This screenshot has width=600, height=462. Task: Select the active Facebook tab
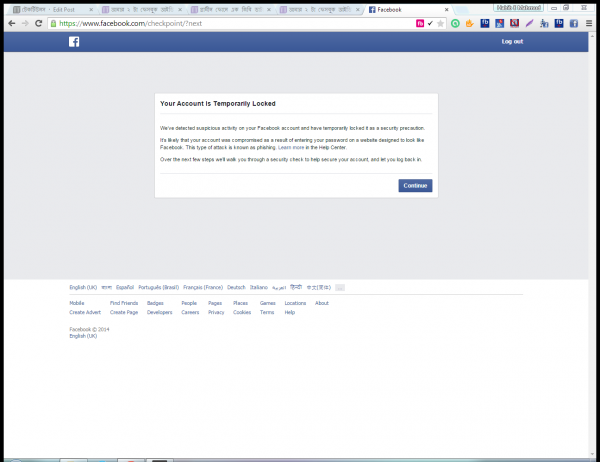point(406,10)
